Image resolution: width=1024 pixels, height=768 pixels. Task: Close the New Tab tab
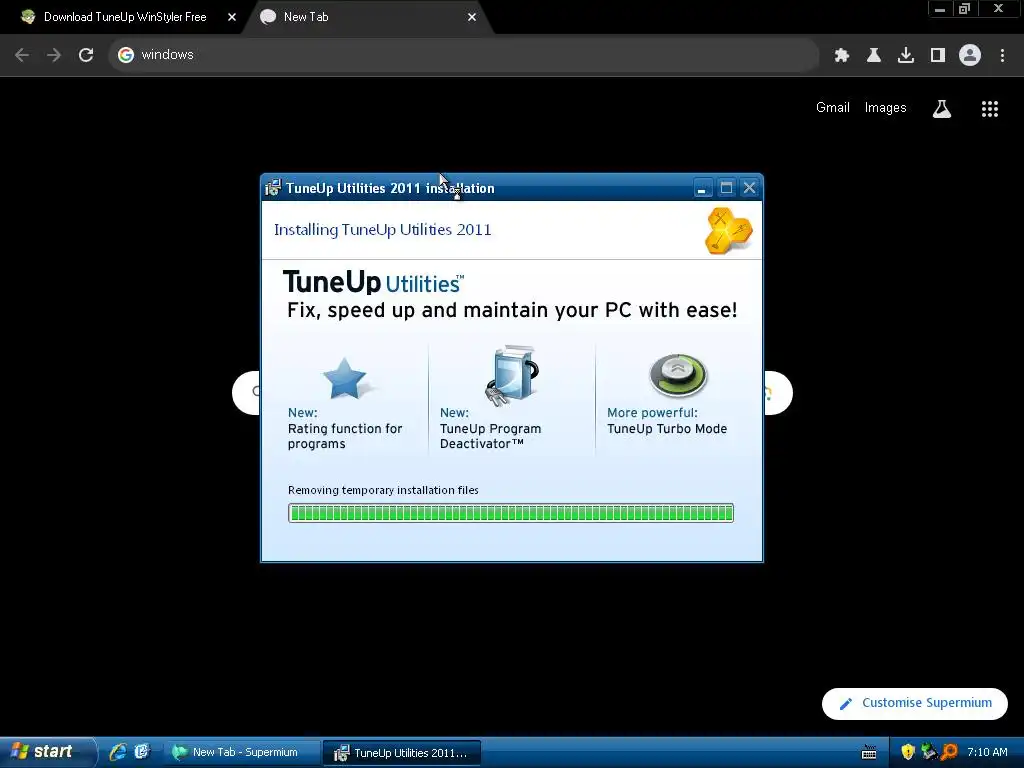pos(472,18)
